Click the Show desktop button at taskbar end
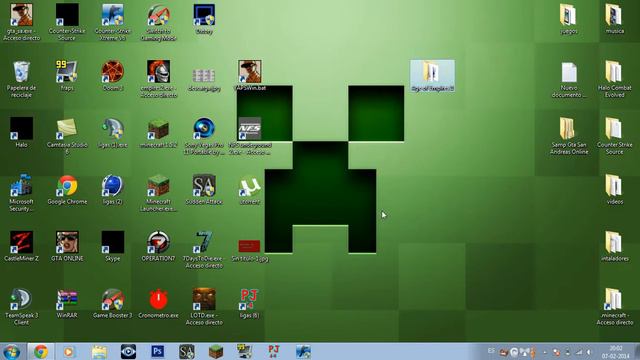Image resolution: width=640 pixels, height=360 pixels. (637, 351)
